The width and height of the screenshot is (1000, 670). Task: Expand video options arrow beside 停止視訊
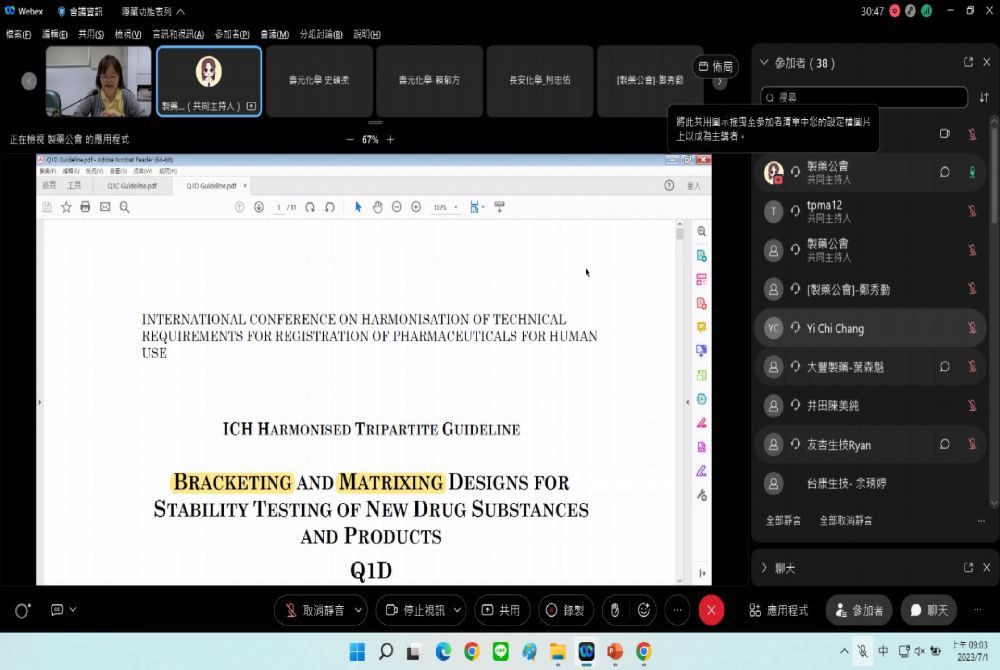pyautogui.click(x=458, y=610)
